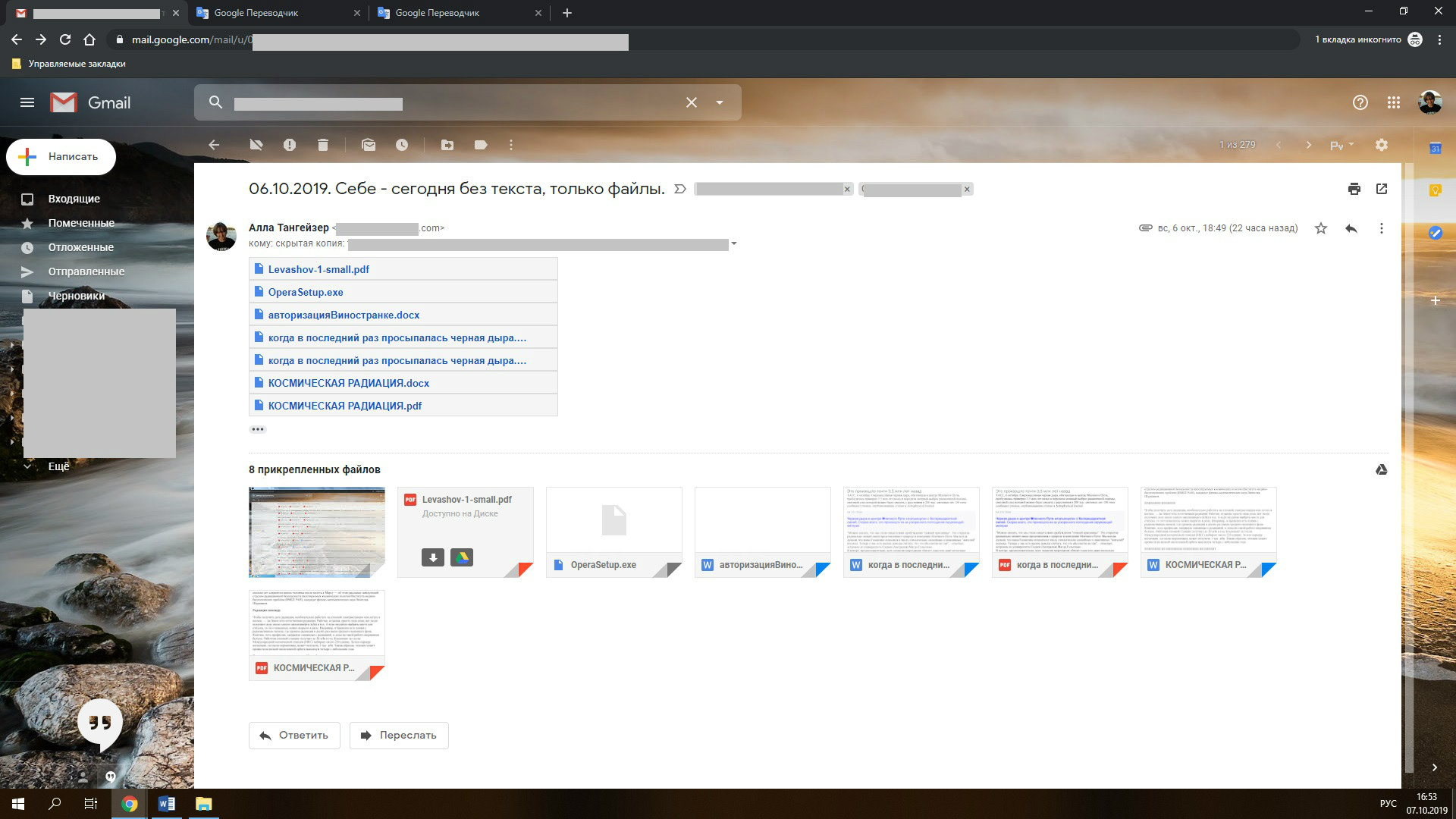
Task: Open the input tools language dropdown
Action: pos(1341,145)
